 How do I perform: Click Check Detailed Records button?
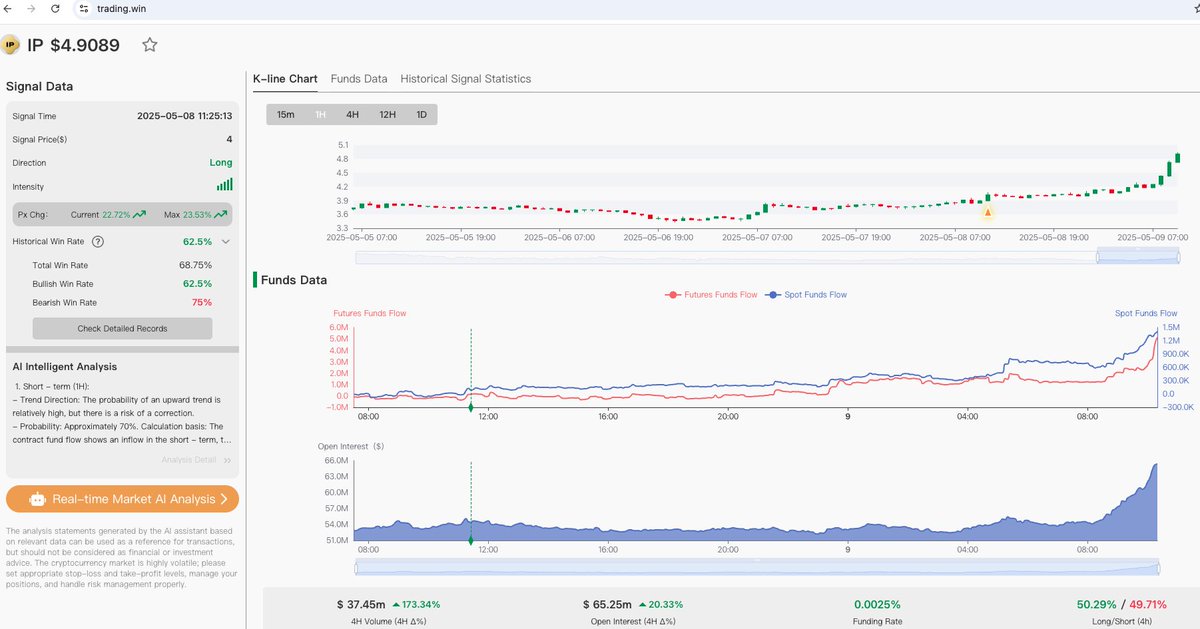pyautogui.click(x=122, y=328)
